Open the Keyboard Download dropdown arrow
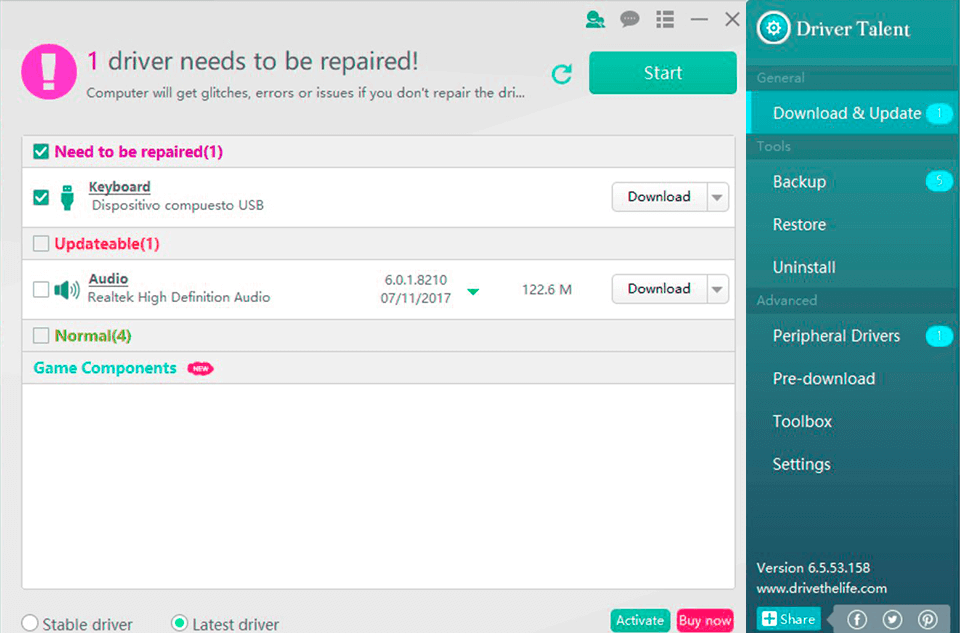The width and height of the screenshot is (960, 633). pos(718,196)
